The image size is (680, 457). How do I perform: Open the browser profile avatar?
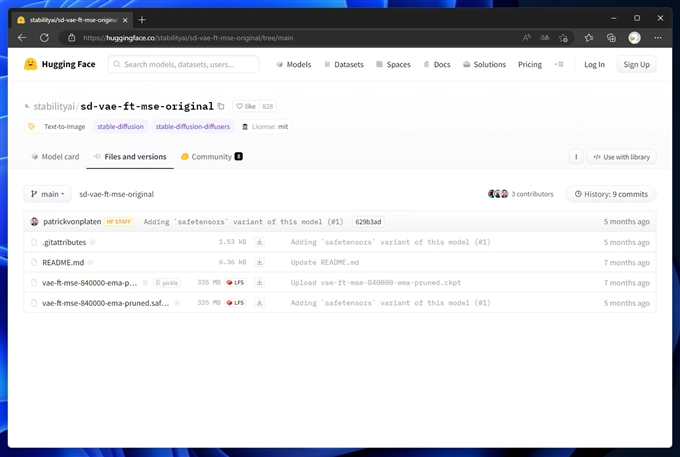pos(634,38)
